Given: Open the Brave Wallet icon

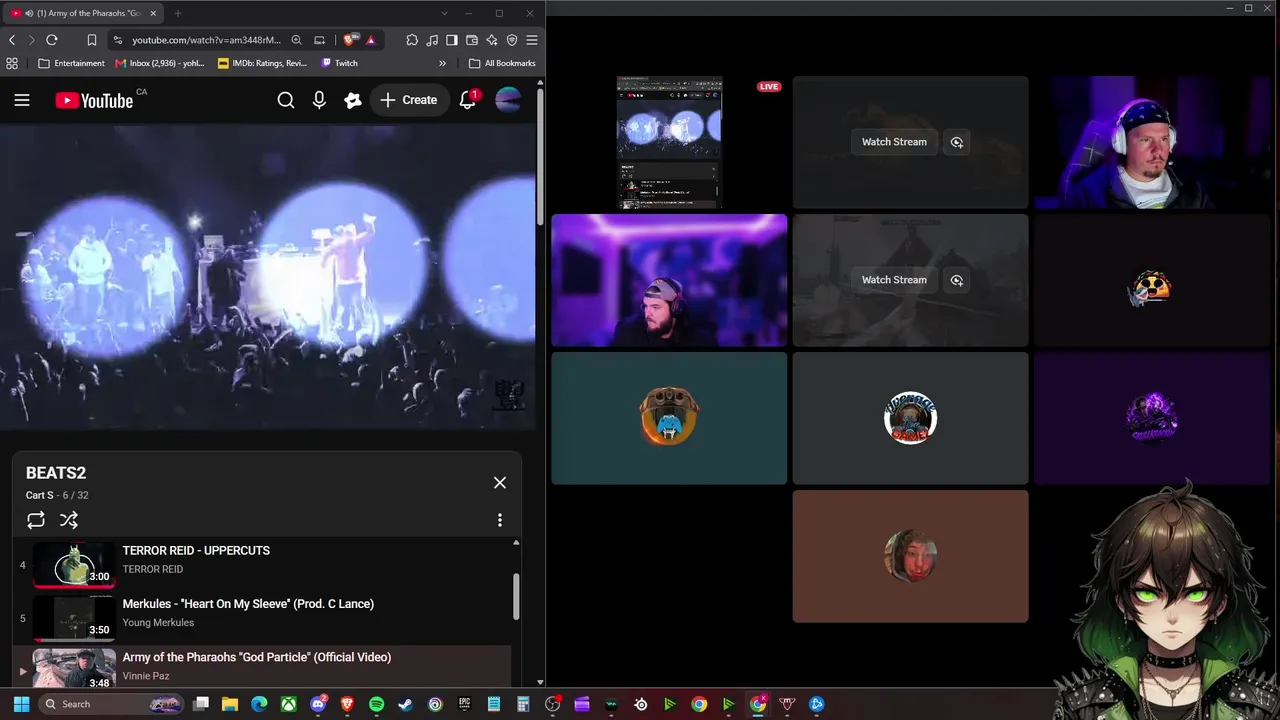Looking at the screenshot, I should point(472,40).
